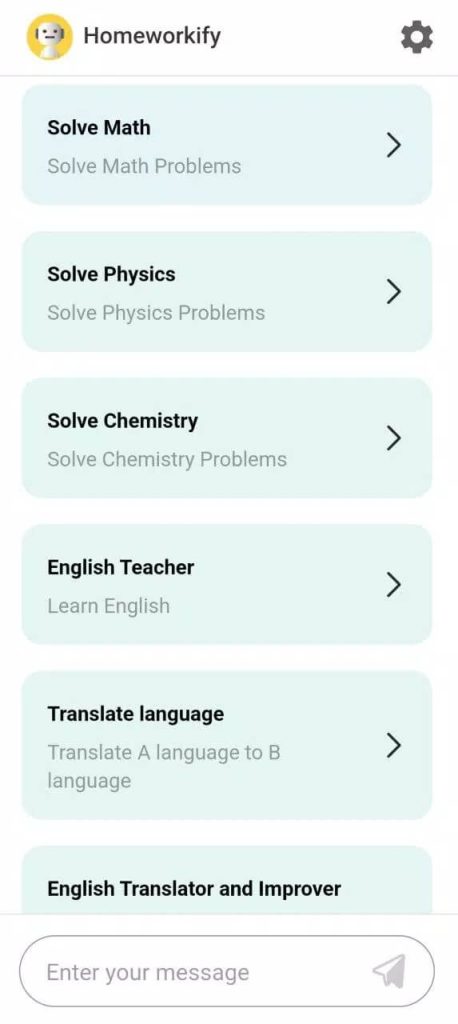Open the Solve Physics card title

[111, 274]
